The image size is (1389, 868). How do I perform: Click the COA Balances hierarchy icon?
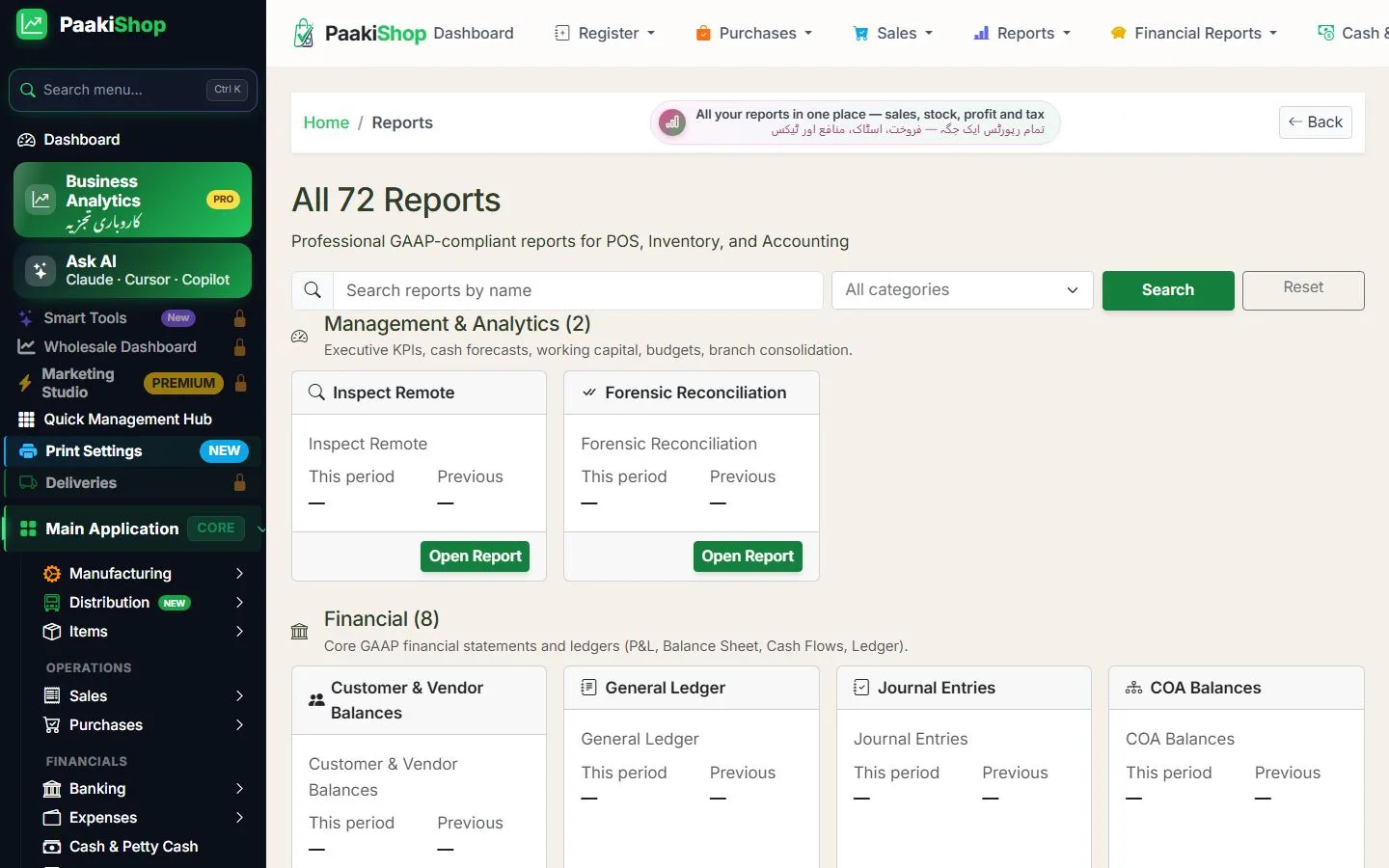point(1134,688)
